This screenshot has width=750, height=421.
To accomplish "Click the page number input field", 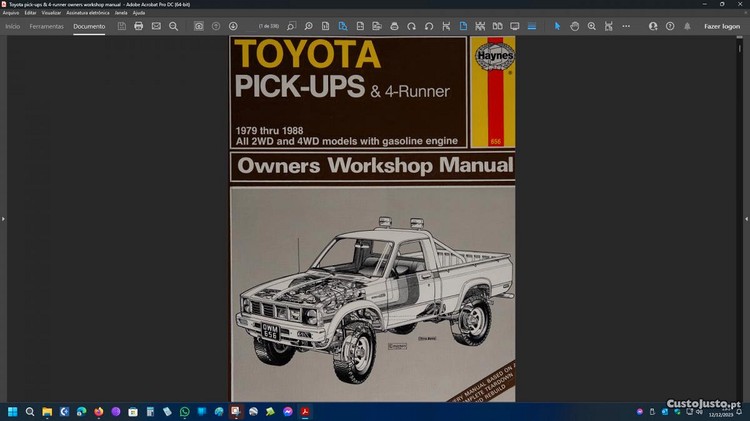I will coord(267,26).
